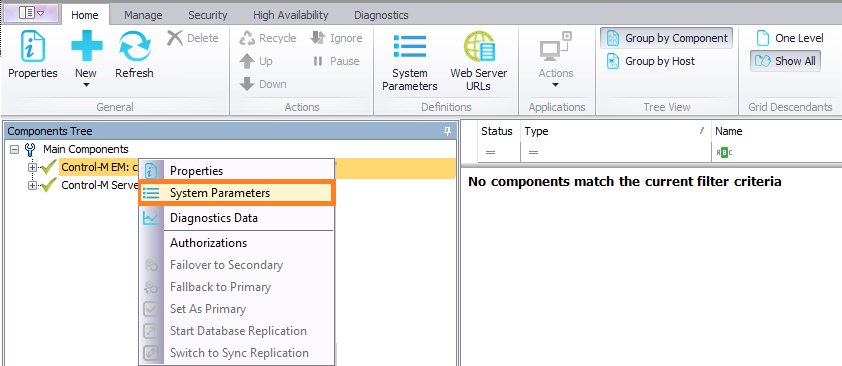Click the Delete button in ribbon
The height and width of the screenshot is (366, 842).
pos(193,38)
